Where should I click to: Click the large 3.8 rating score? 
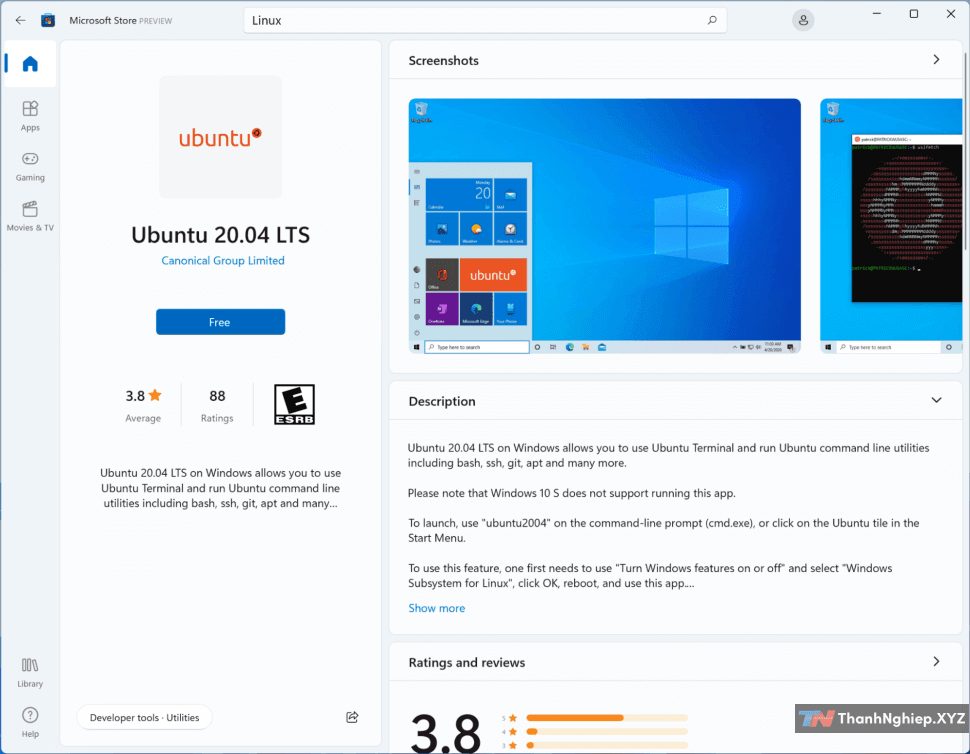(445, 734)
